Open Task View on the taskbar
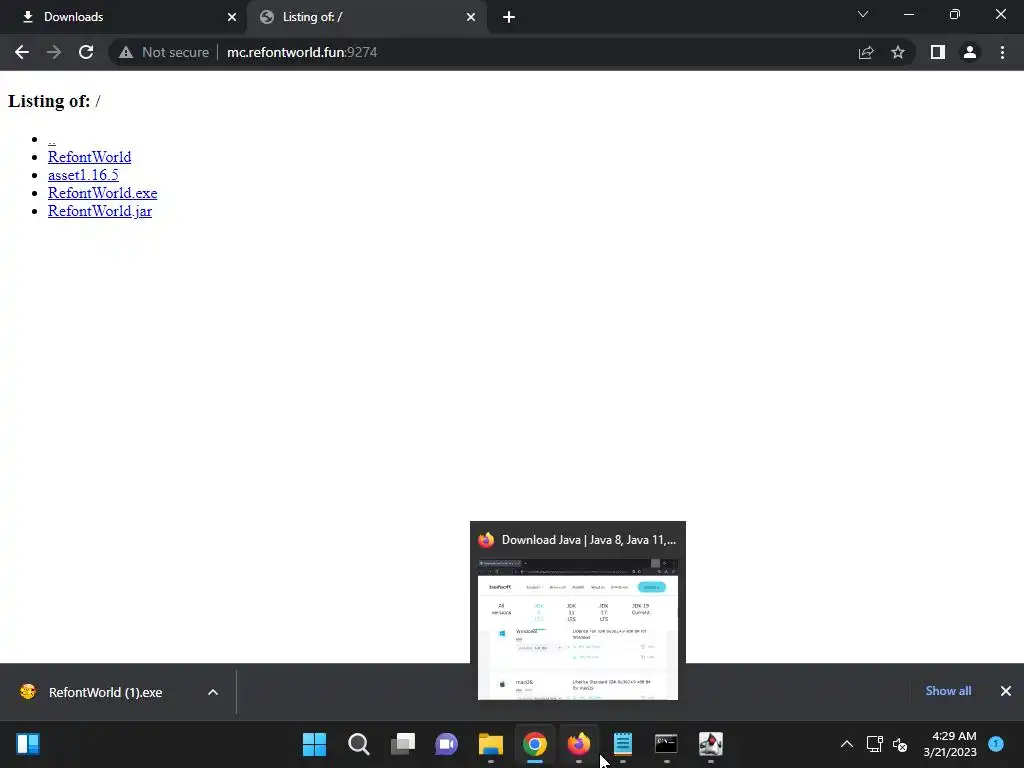The image size is (1024, 768). (x=403, y=744)
